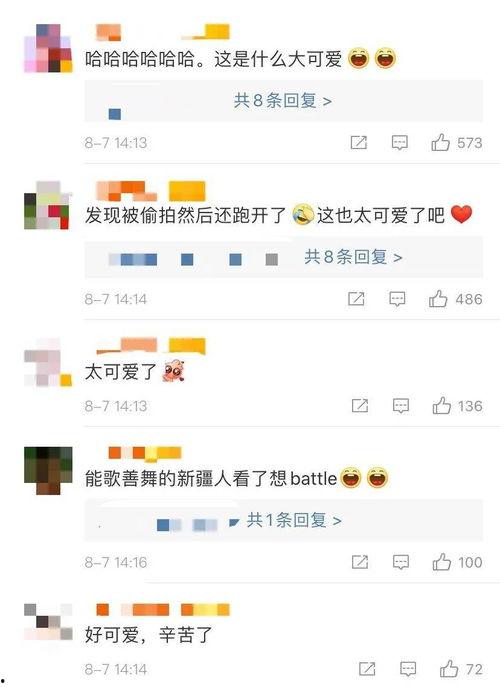Repost the 发现被偷拍然后还跑开了 comment

coord(356,299)
